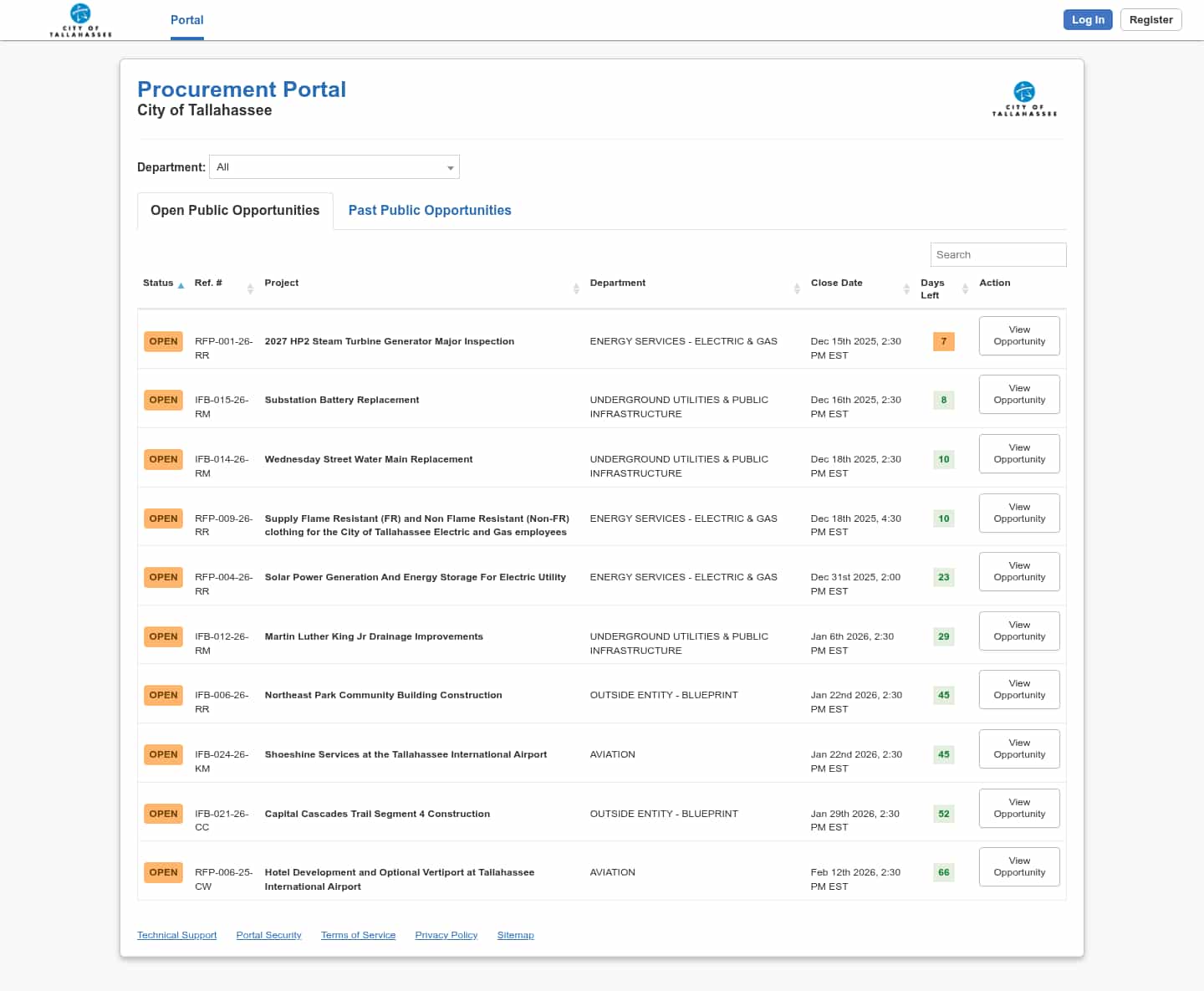Click the City of Tallahassee logo in header

pos(80,20)
